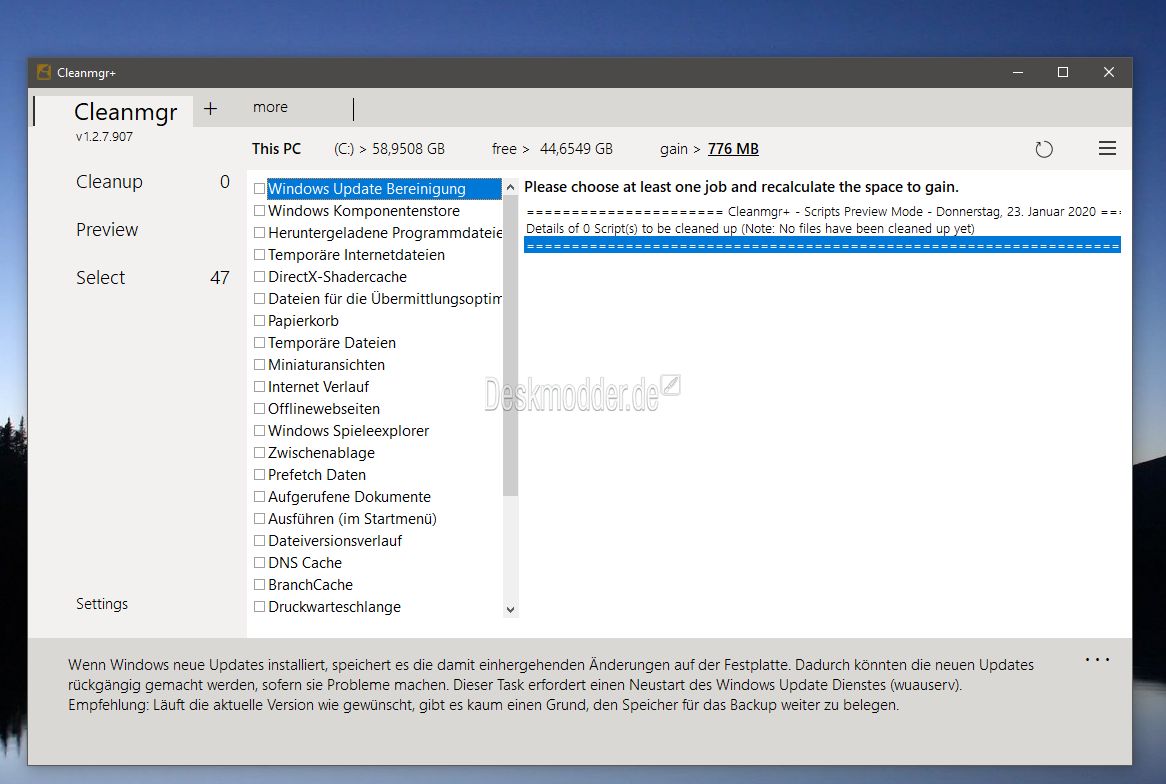
Task: Open Settings in the sidebar
Action: pos(102,604)
